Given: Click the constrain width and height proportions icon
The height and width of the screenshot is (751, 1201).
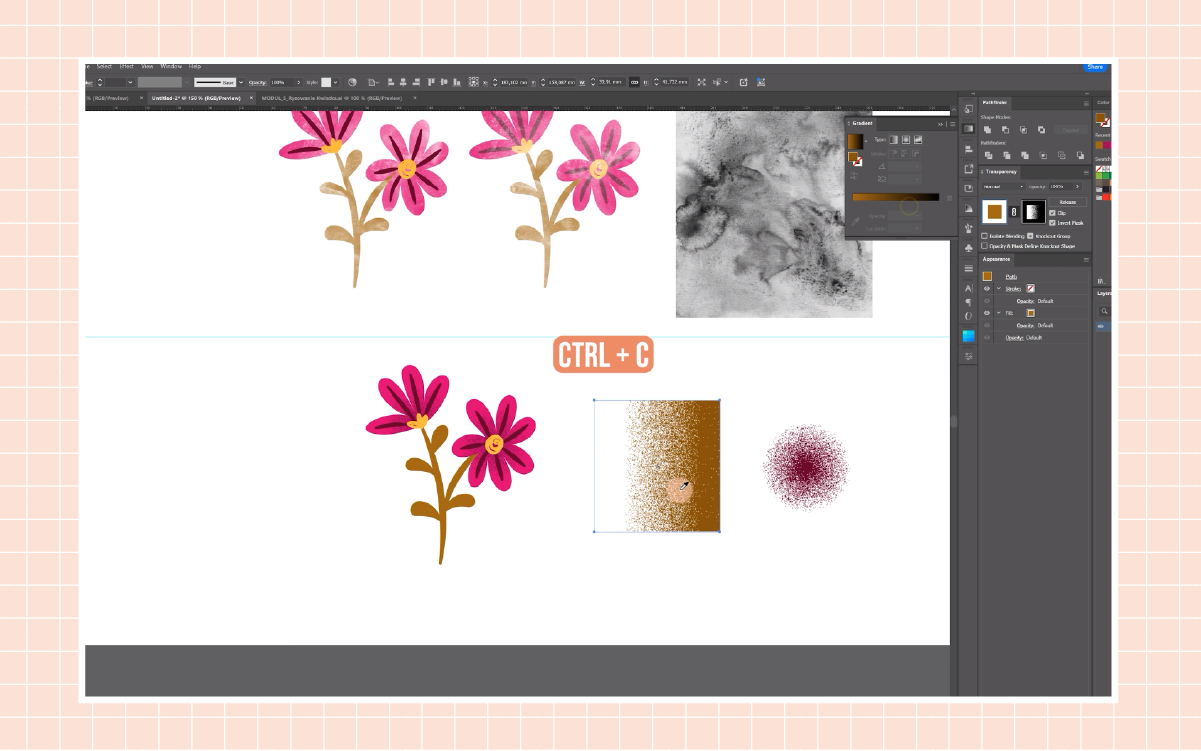Looking at the screenshot, I should coord(634,82).
